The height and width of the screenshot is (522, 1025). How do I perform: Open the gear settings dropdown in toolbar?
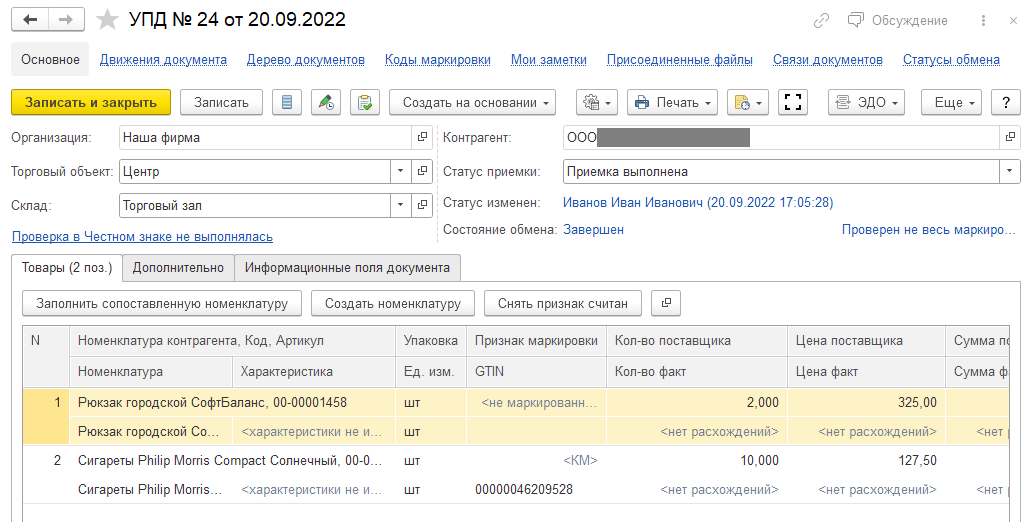coord(597,102)
